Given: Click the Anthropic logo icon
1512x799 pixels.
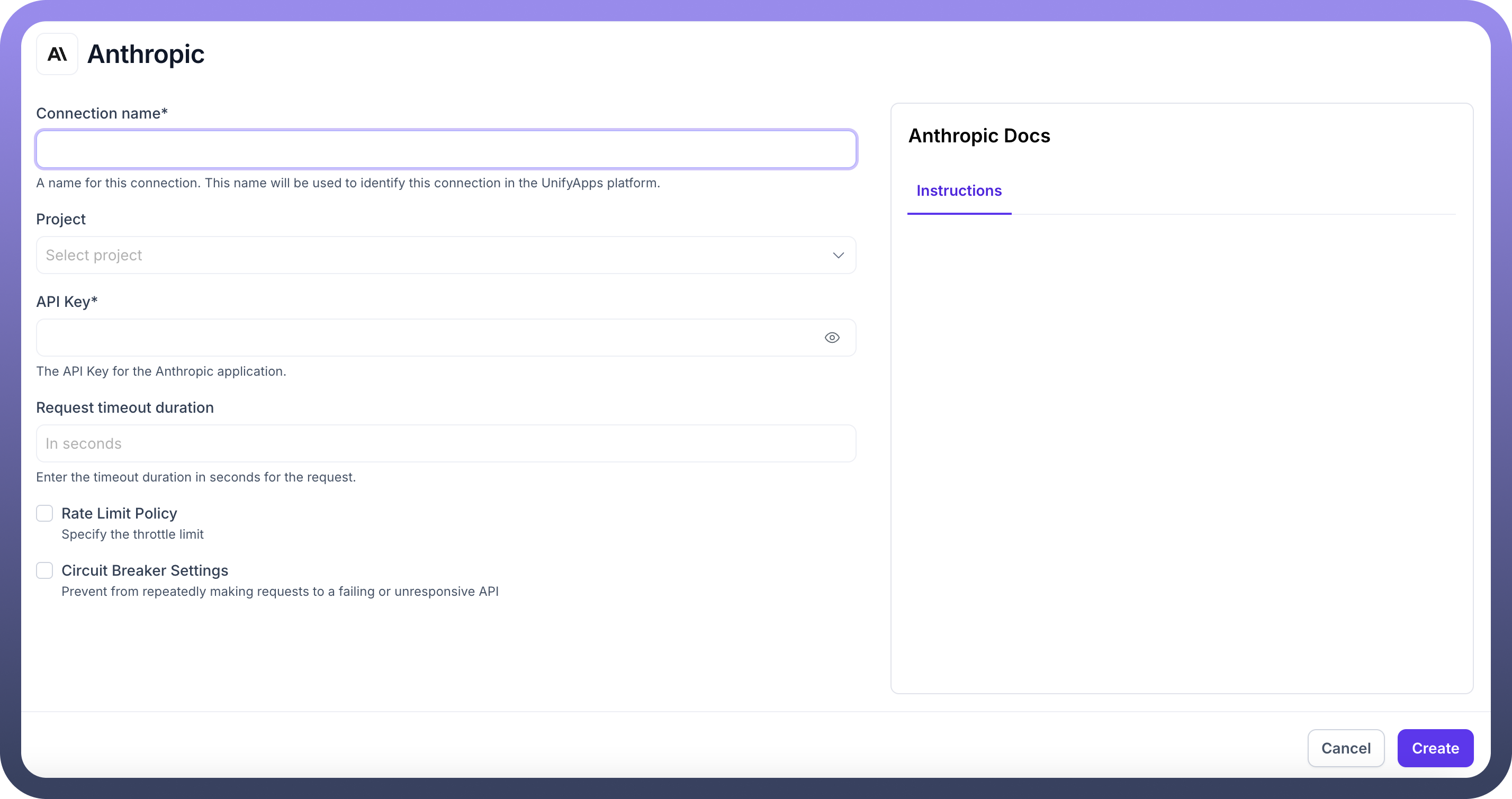Looking at the screenshot, I should pyautogui.click(x=57, y=54).
